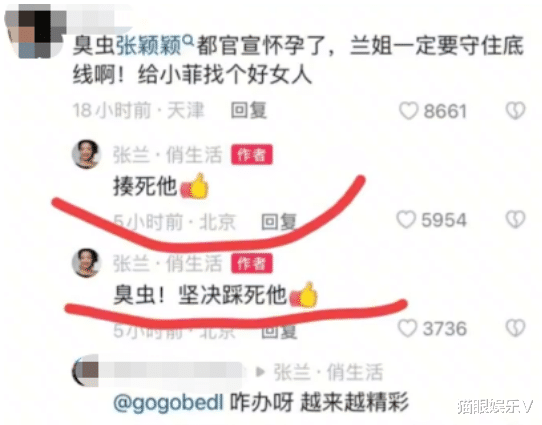Reply to the 揍死他 comment
Viewport: 542px width, 425px height.
[279, 221]
